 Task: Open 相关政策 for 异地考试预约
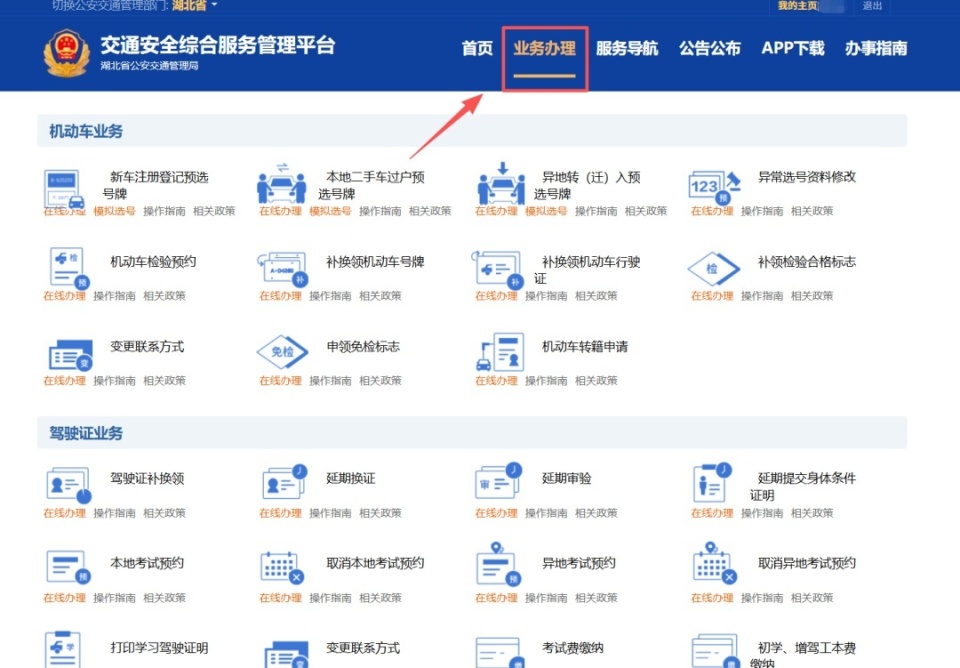[596, 598]
